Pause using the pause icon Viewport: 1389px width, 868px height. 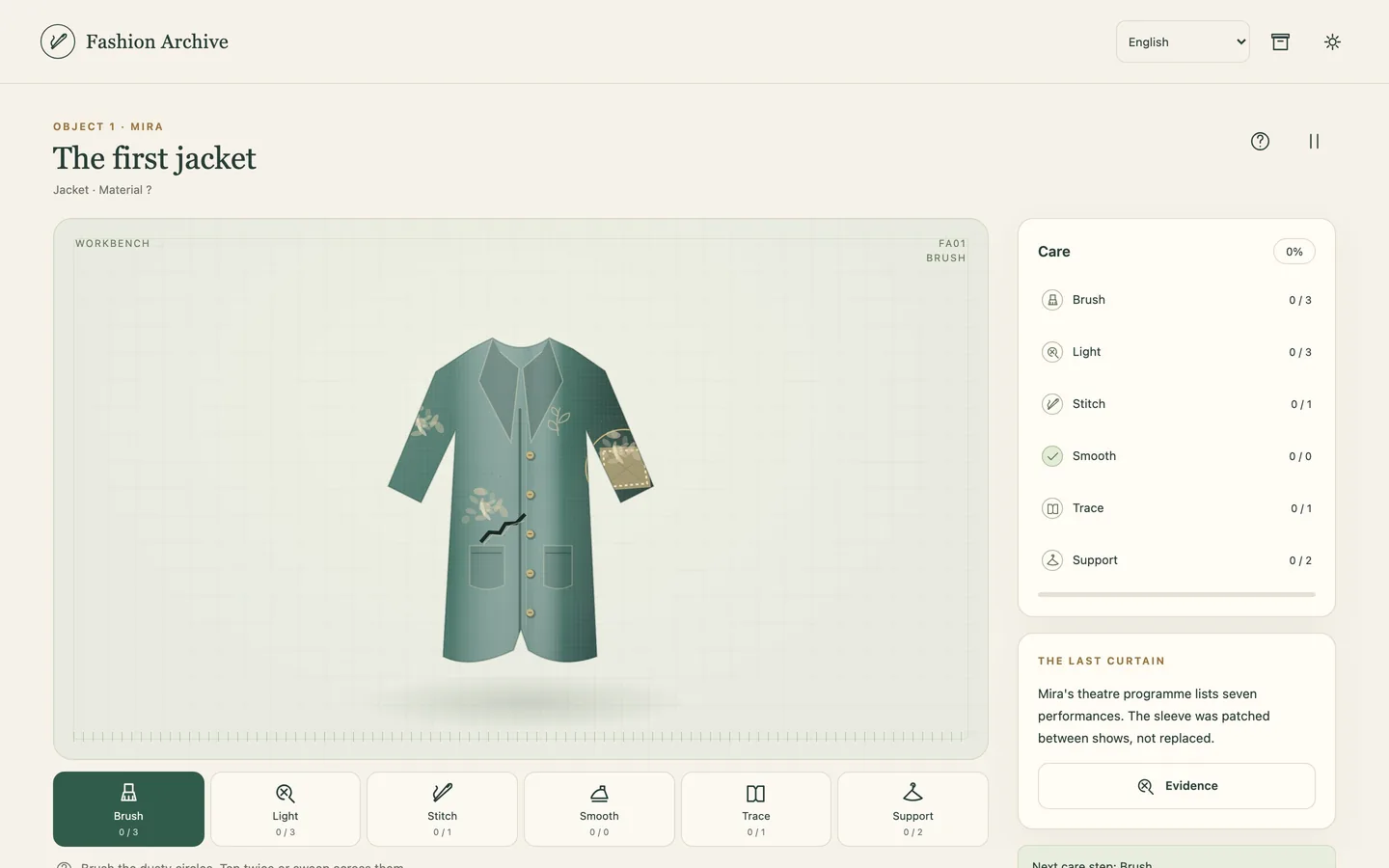[1314, 141]
